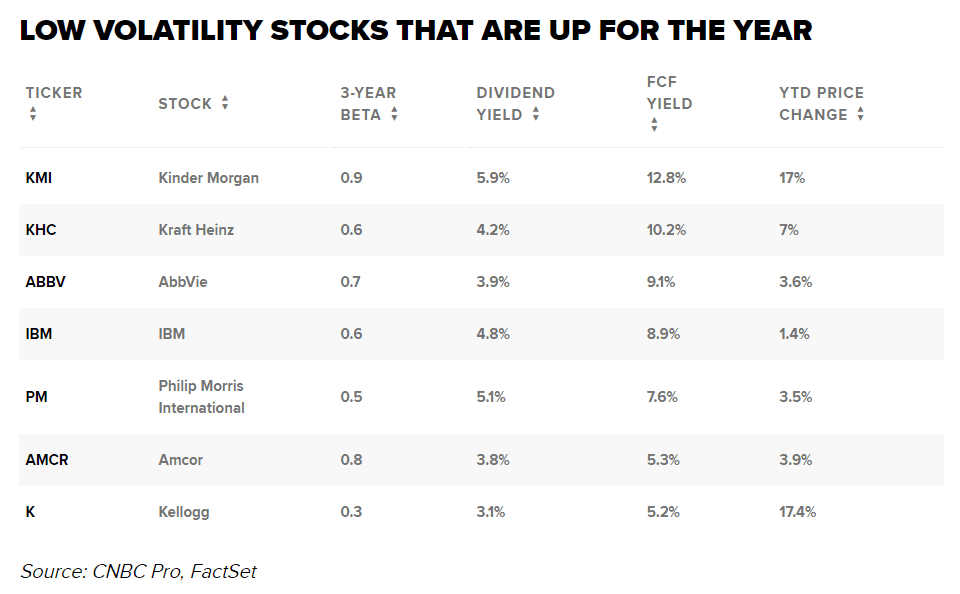Click the Dividend Yield sort arrows
The height and width of the screenshot is (594, 960).
pos(536,114)
